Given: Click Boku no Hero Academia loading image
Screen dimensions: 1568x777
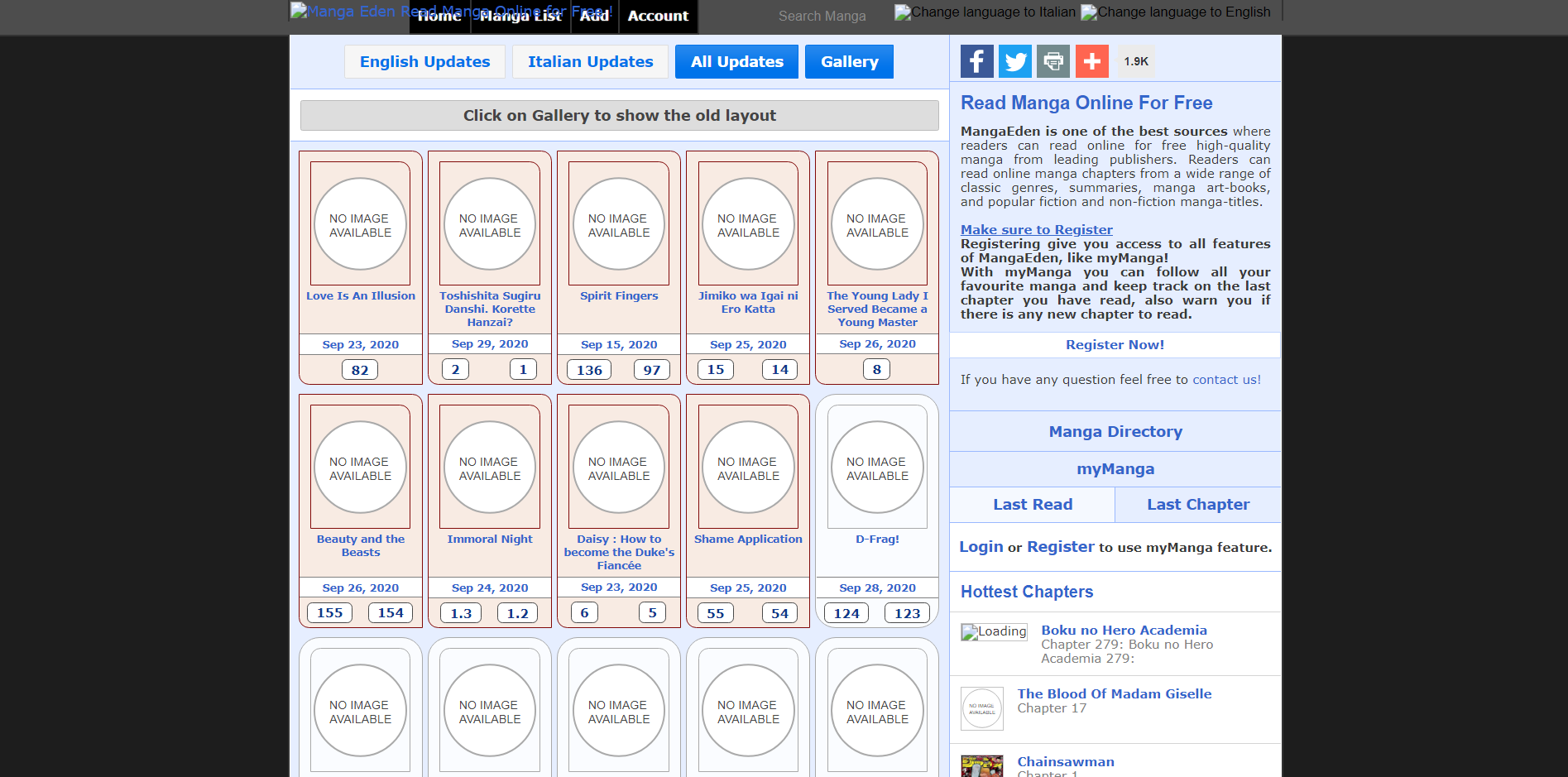Looking at the screenshot, I should [x=994, y=632].
